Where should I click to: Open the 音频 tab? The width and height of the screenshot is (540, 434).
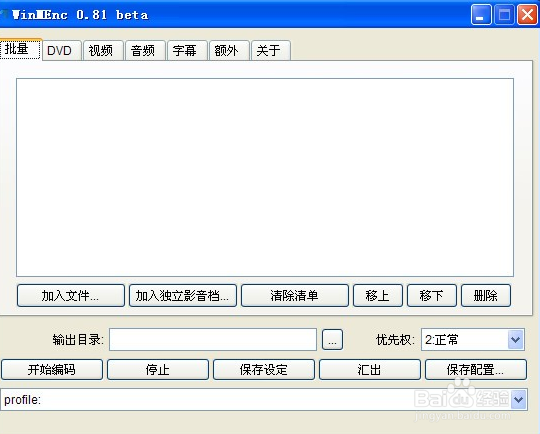pos(145,51)
